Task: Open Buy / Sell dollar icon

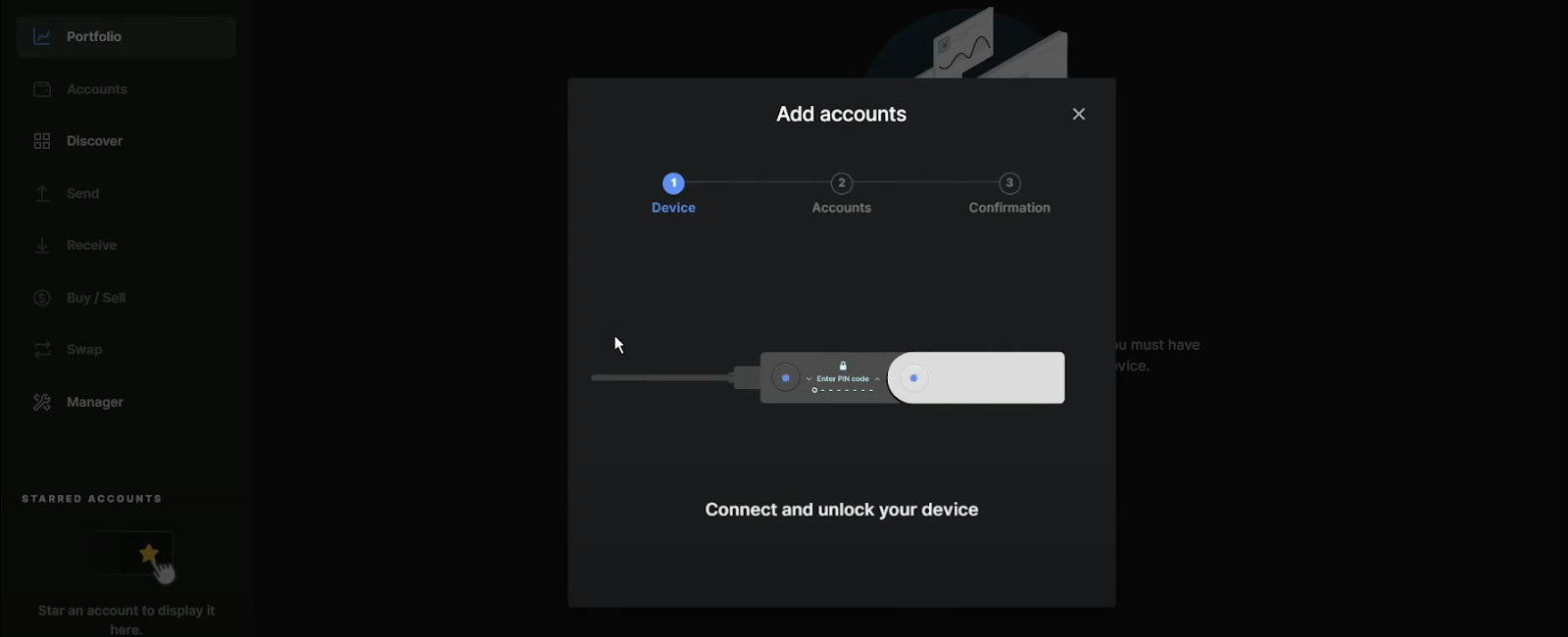Action: pyautogui.click(x=42, y=298)
